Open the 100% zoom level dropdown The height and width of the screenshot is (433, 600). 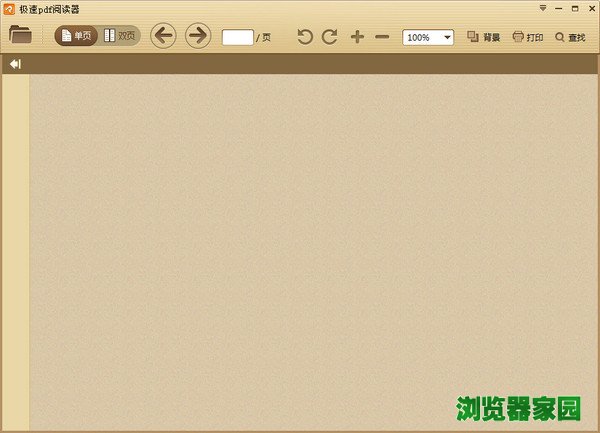(x=428, y=37)
